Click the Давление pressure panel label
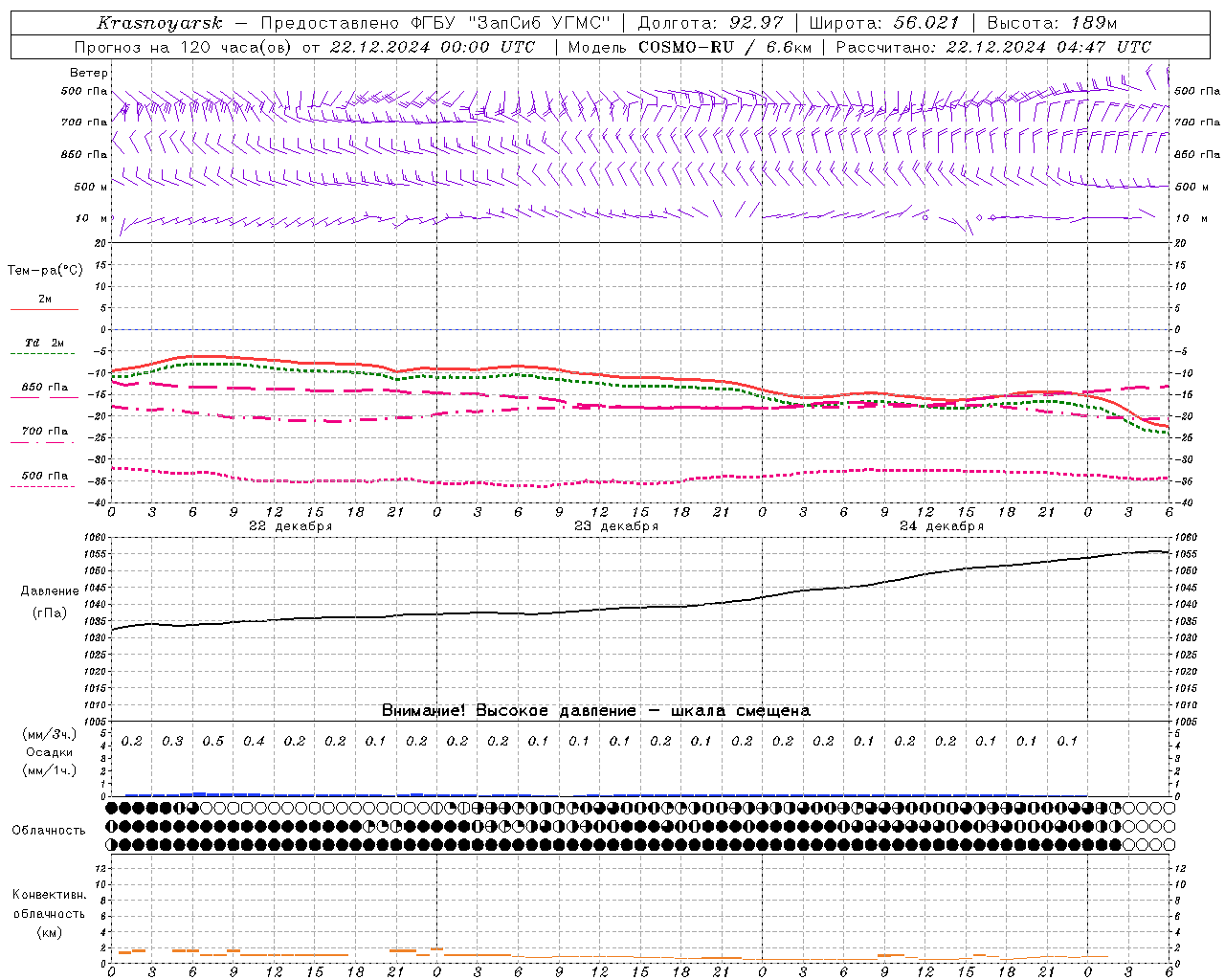 point(50,591)
